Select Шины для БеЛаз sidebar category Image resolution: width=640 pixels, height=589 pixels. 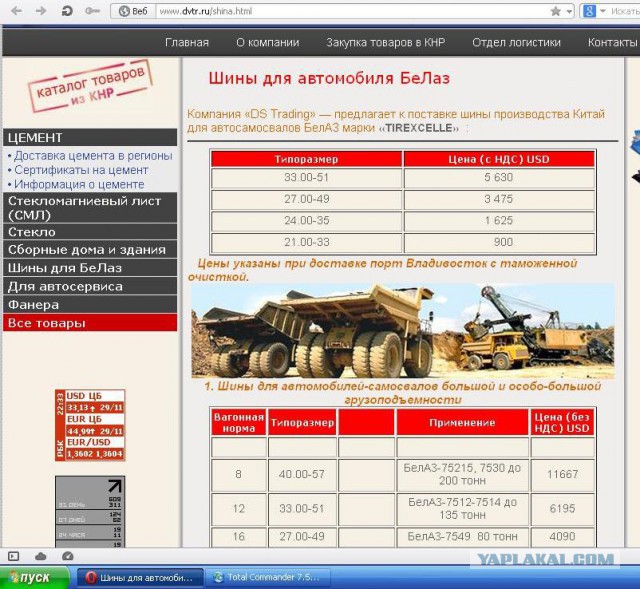pyautogui.click(x=90, y=268)
